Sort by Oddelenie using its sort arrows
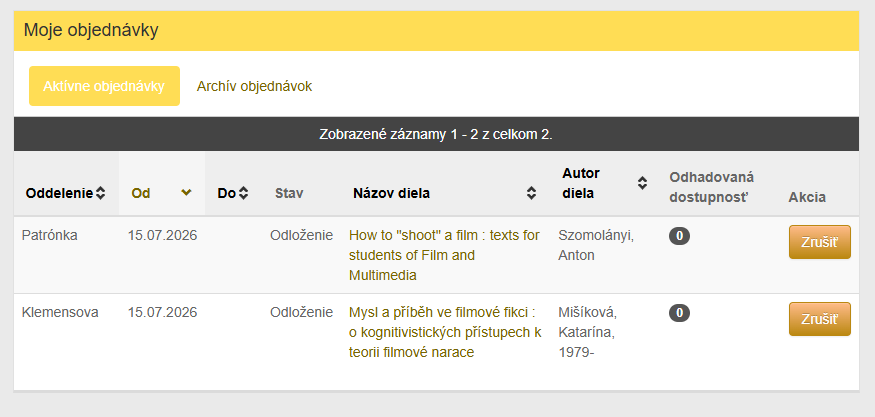Screen dimensions: 875x417 (100, 194)
